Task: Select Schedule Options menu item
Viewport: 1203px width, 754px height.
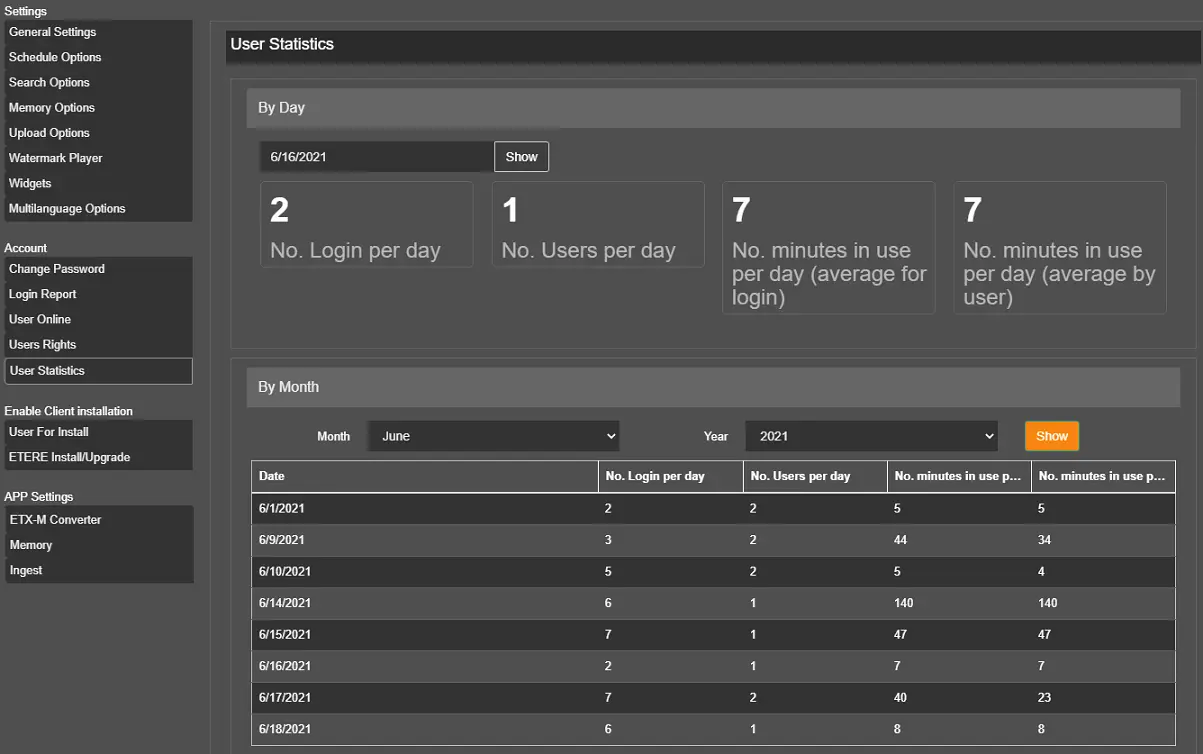Action: tap(55, 57)
